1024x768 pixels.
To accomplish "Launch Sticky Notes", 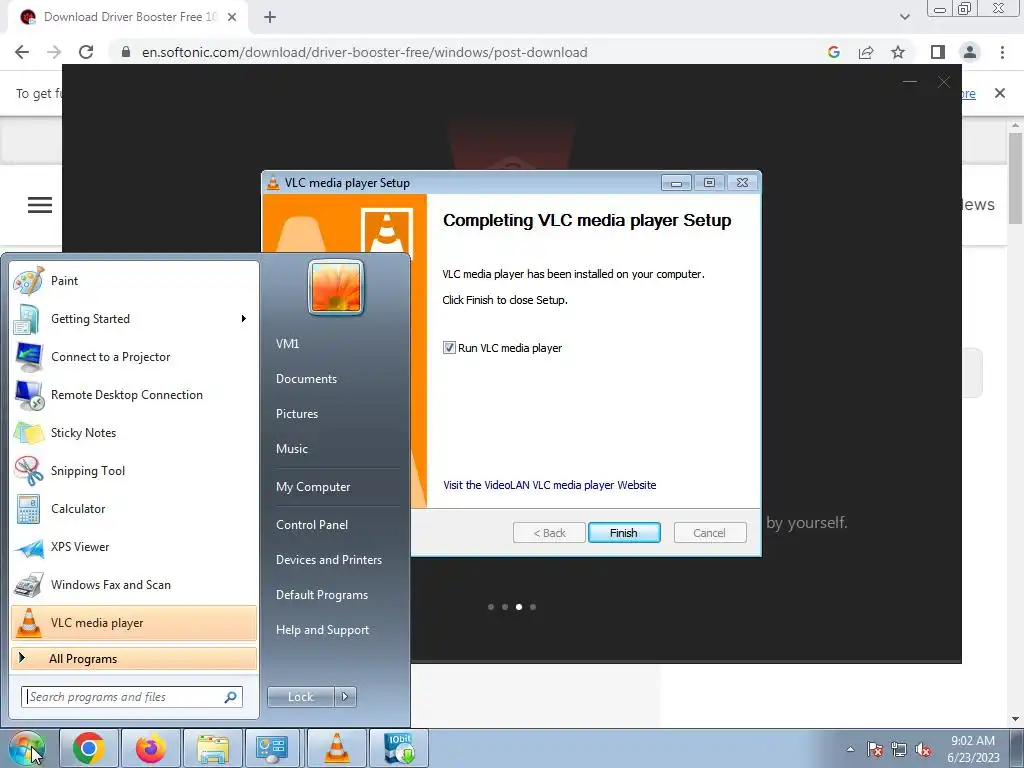I will [134, 432].
